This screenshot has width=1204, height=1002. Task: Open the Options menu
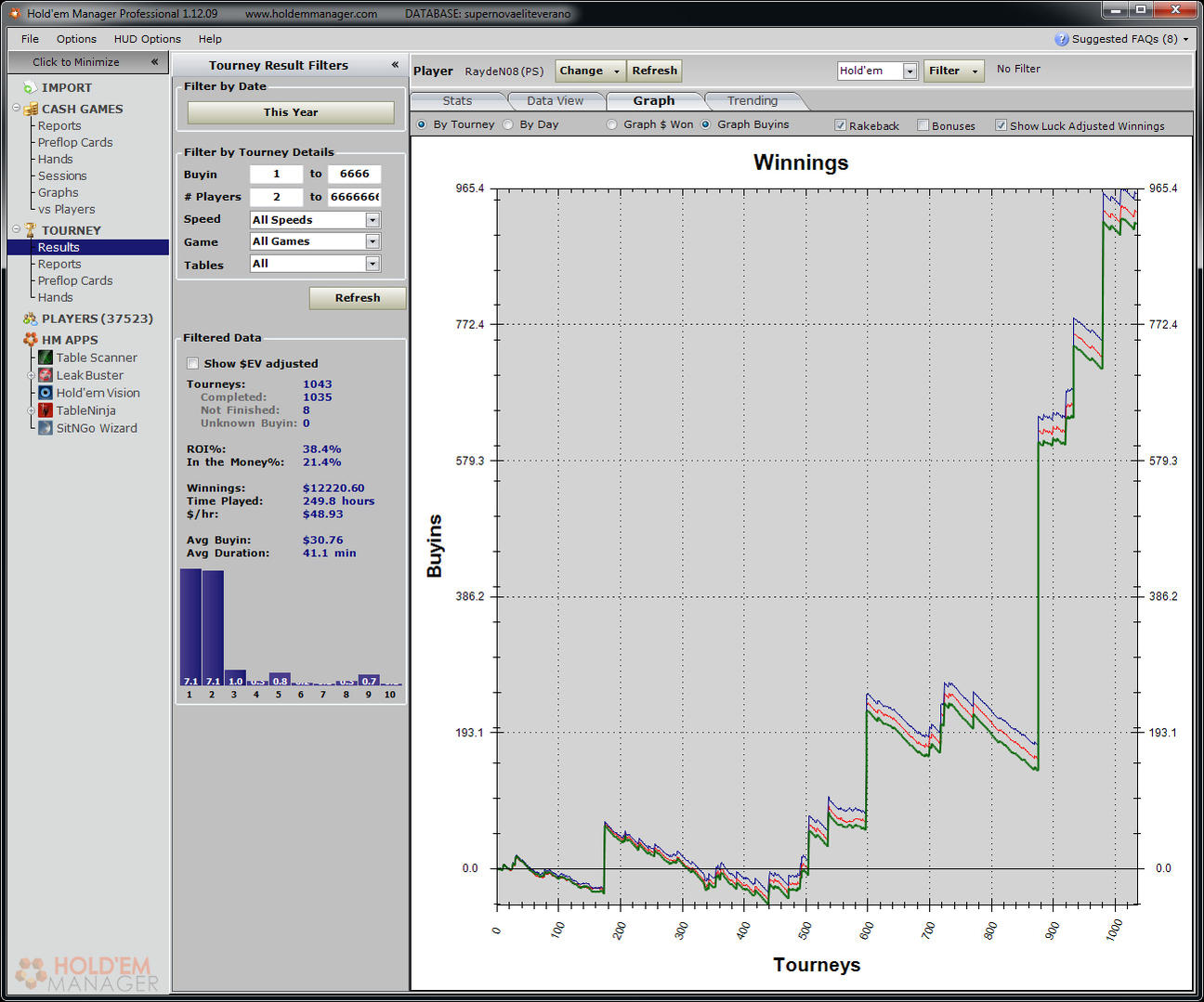point(76,39)
